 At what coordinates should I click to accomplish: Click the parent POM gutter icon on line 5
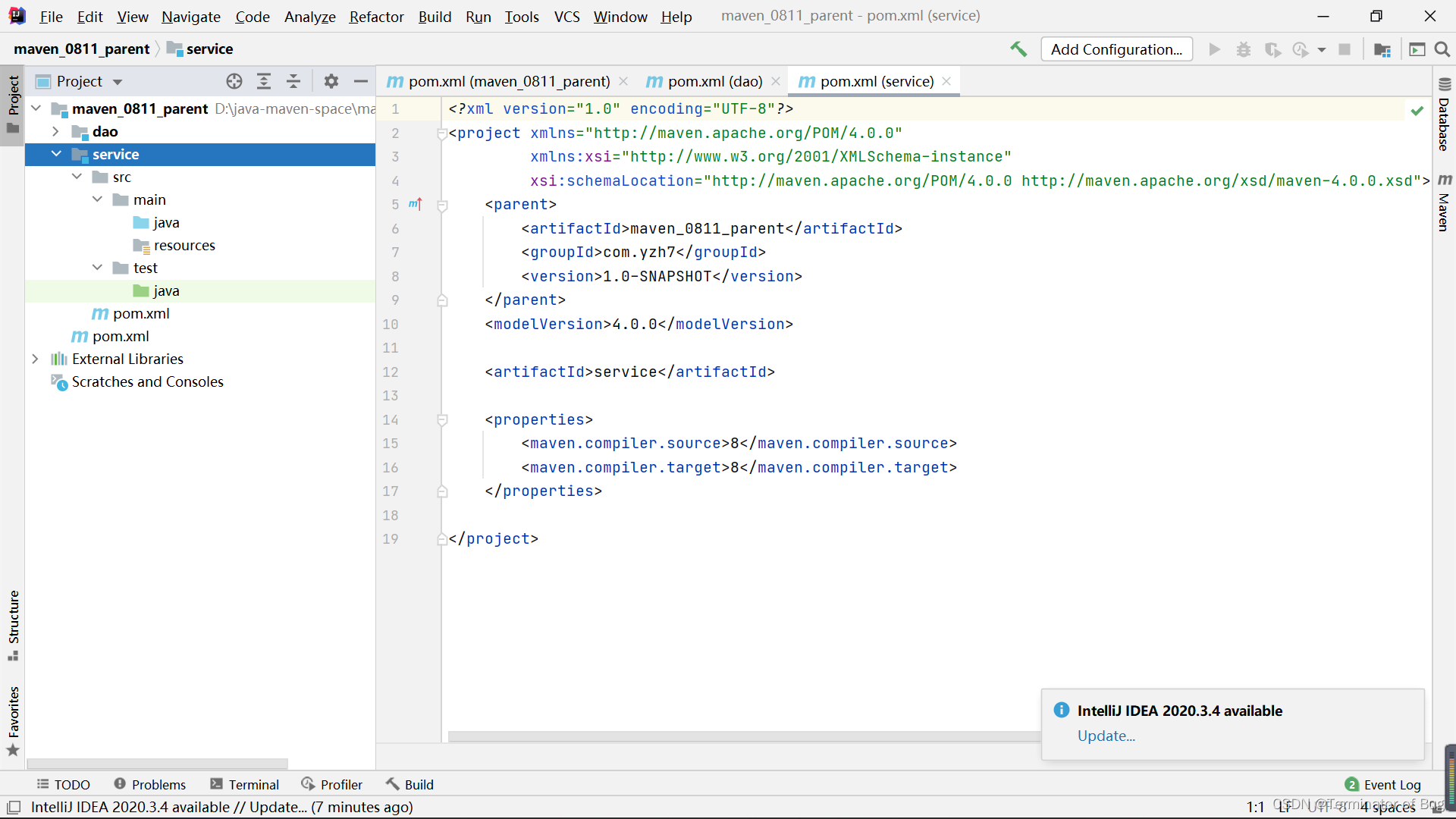click(415, 204)
